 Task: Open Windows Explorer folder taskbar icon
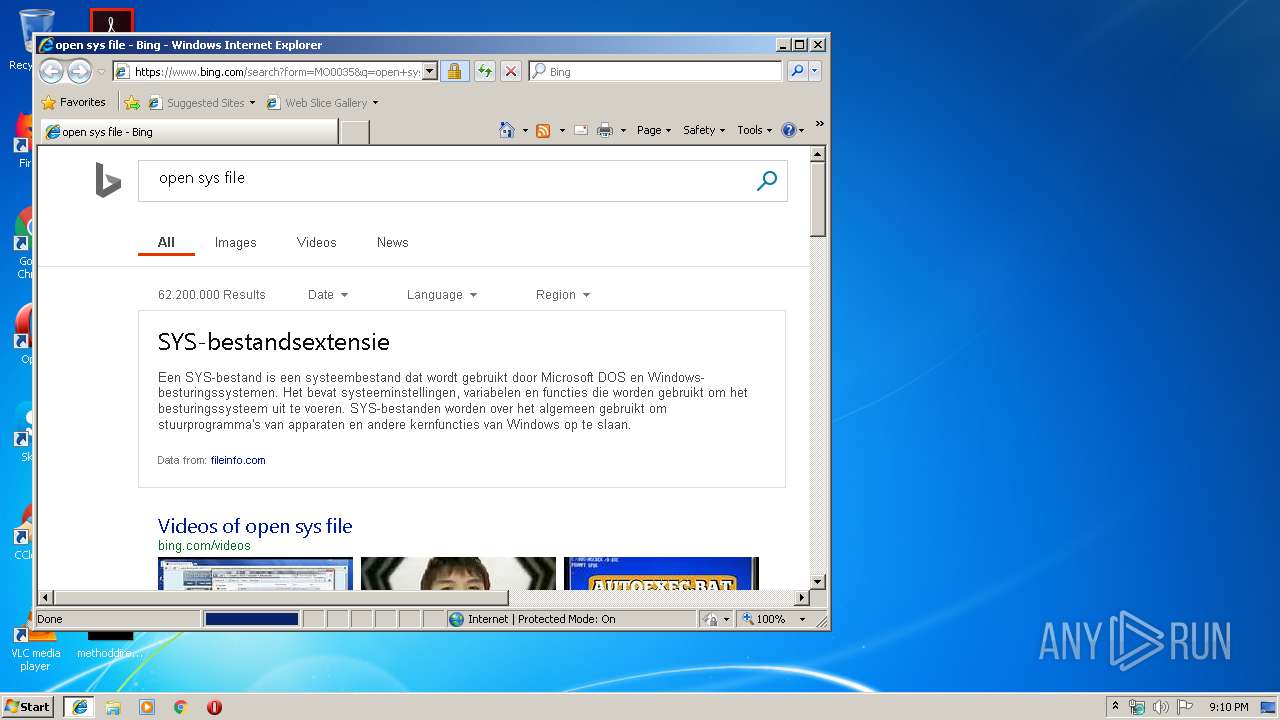pyautogui.click(x=113, y=707)
